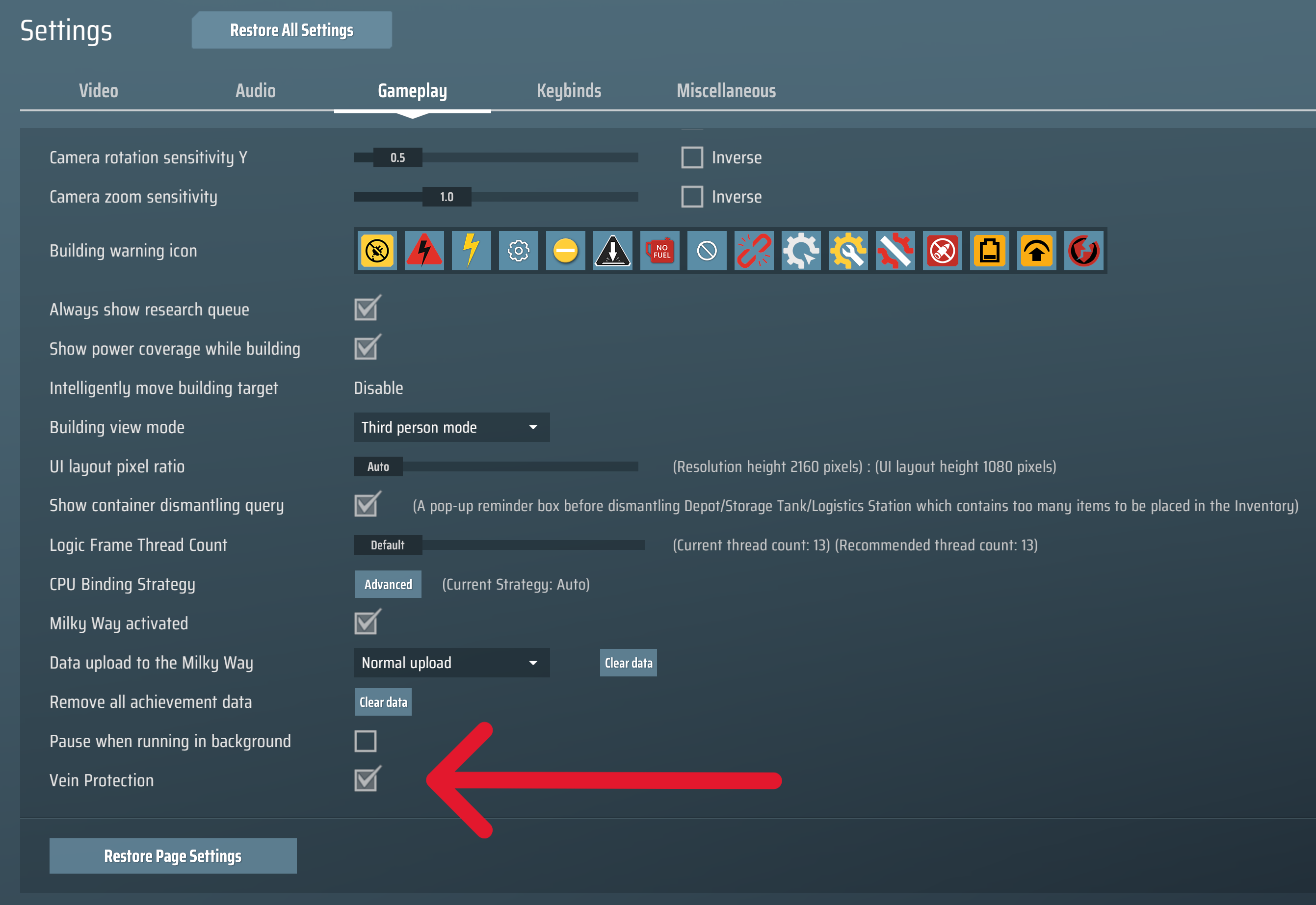Open the Miscellaneous tab
The image size is (1316, 905).
click(x=726, y=91)
